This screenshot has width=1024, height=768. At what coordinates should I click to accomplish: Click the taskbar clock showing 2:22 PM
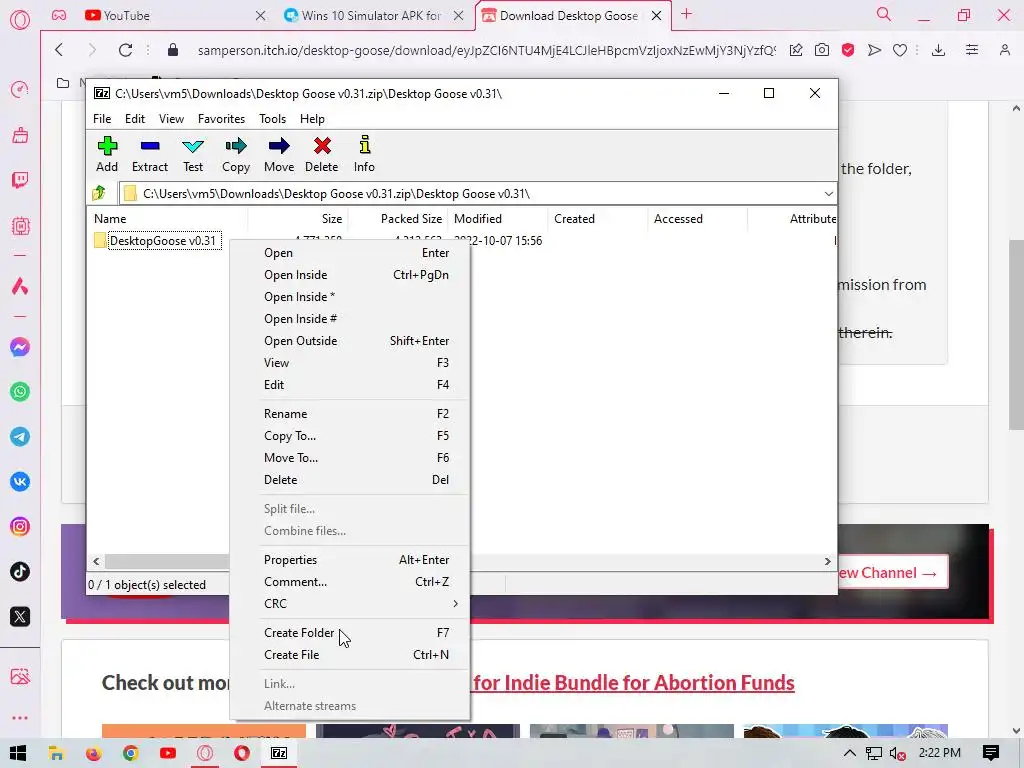point(939,753)
